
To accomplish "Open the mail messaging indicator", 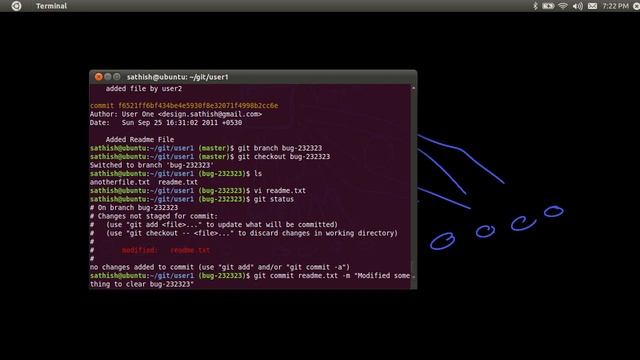I will coord(592,6).
